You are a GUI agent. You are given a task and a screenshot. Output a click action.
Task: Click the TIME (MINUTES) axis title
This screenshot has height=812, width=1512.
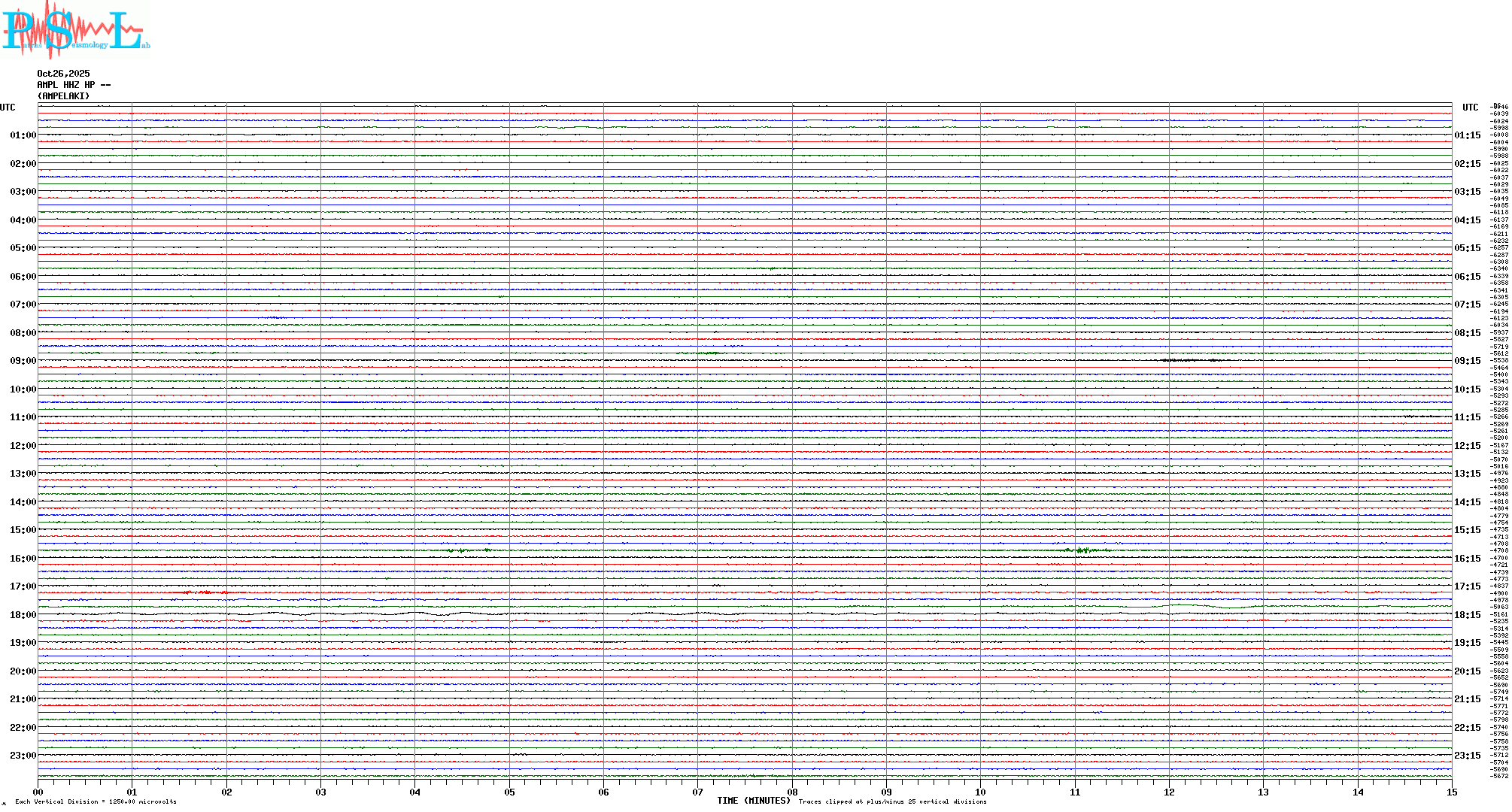753,801
